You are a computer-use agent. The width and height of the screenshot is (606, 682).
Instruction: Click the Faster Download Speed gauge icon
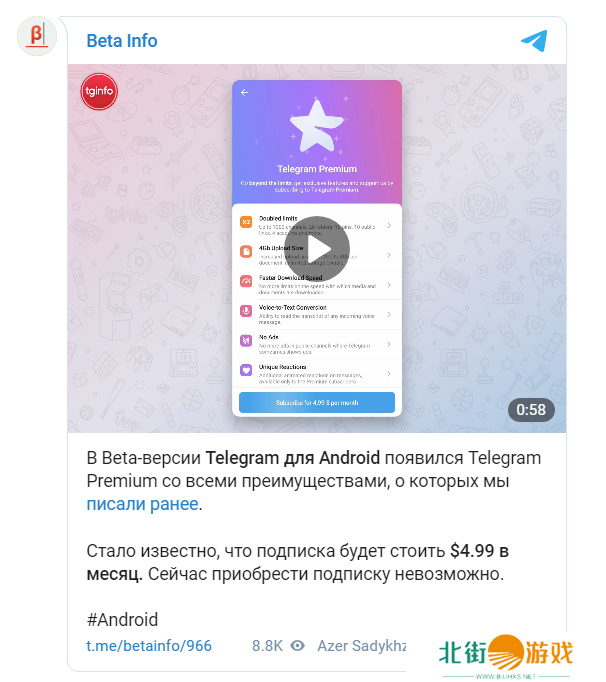point(246,281)
